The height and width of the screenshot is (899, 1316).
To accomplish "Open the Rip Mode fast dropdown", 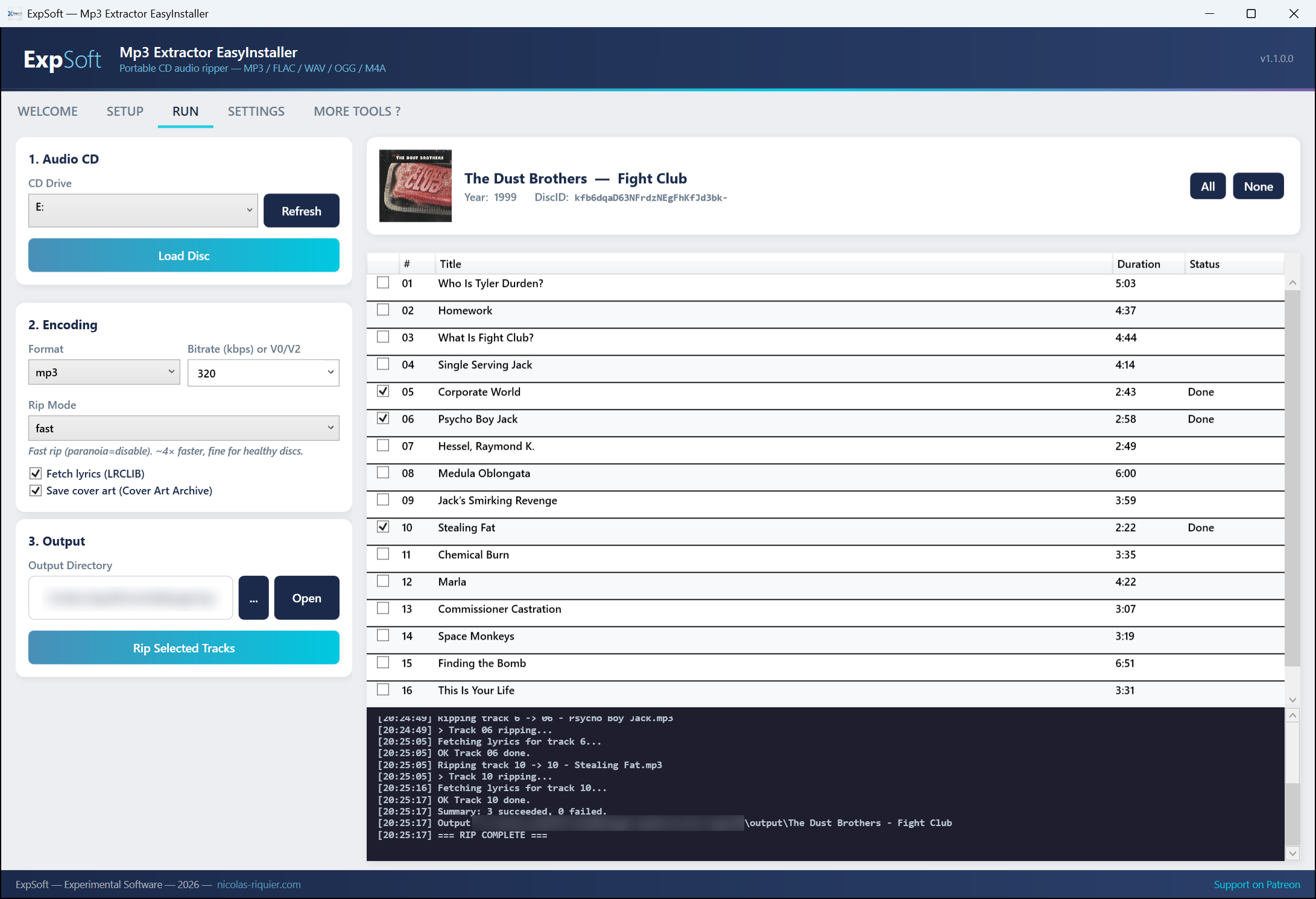I will tap(184, 428).
